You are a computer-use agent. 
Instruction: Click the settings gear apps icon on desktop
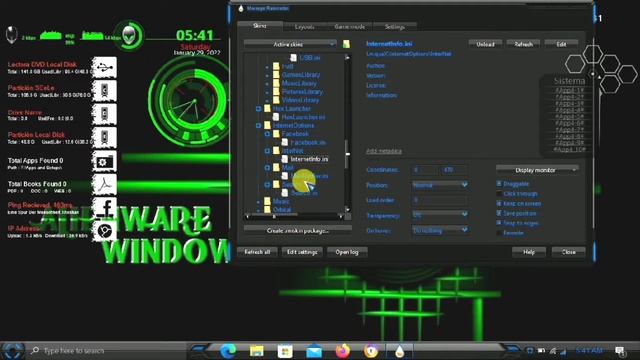[x=104, y=162]
